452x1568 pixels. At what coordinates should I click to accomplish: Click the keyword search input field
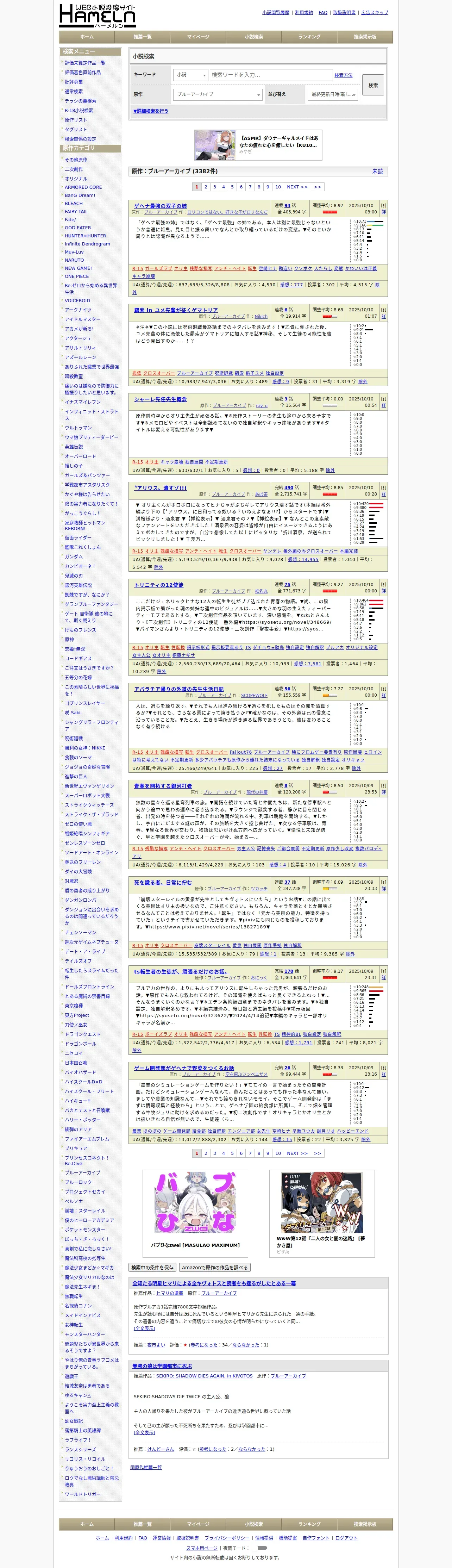click(271, 74)
